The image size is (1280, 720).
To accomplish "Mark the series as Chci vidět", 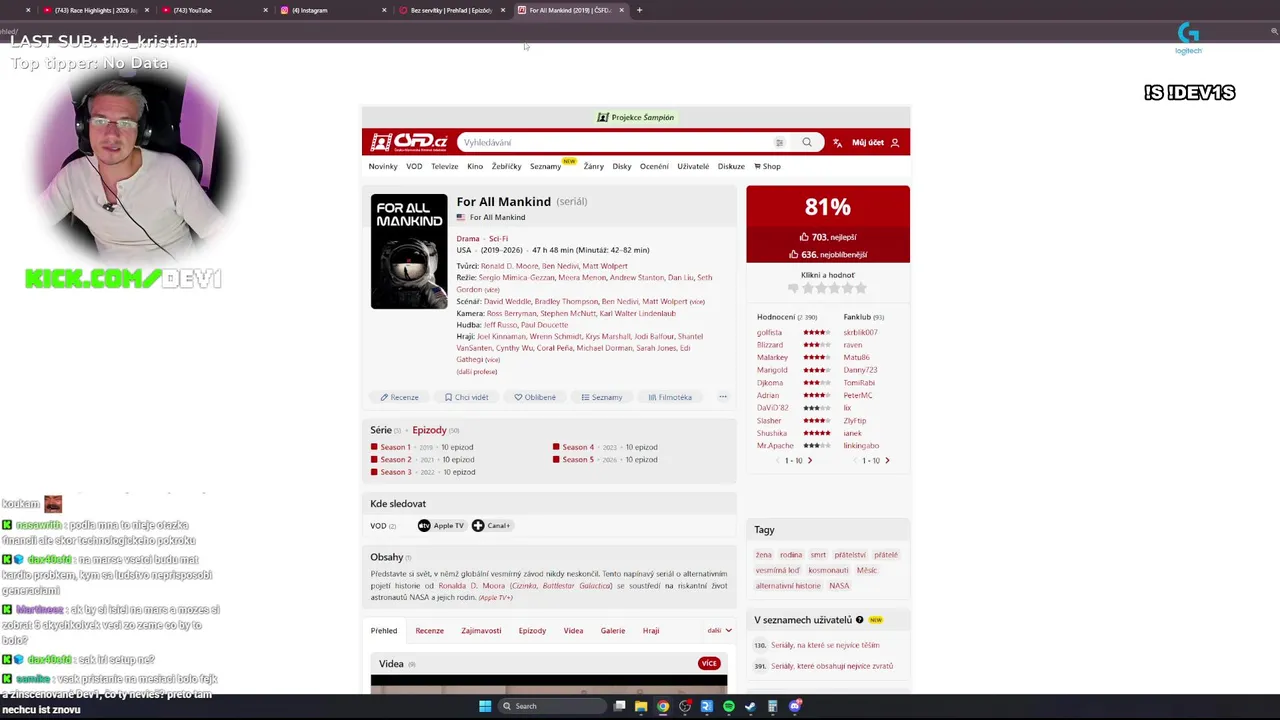I will tap(466, 397).
